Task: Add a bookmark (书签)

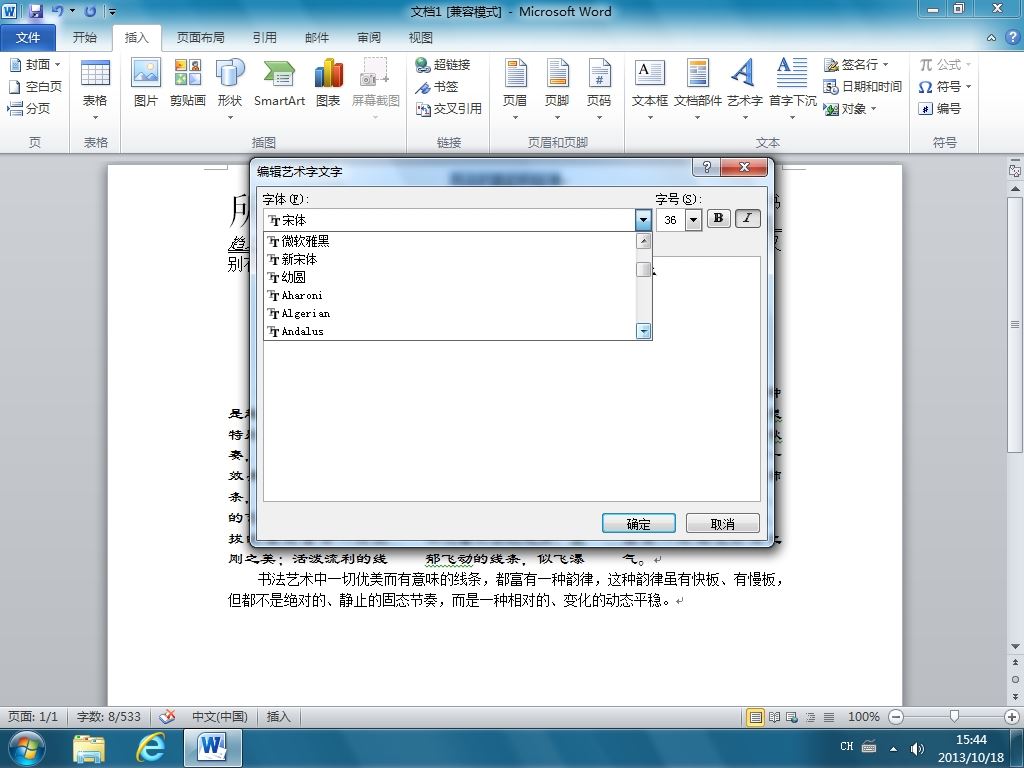Action: pyautogui.click(x=437, y=86)
